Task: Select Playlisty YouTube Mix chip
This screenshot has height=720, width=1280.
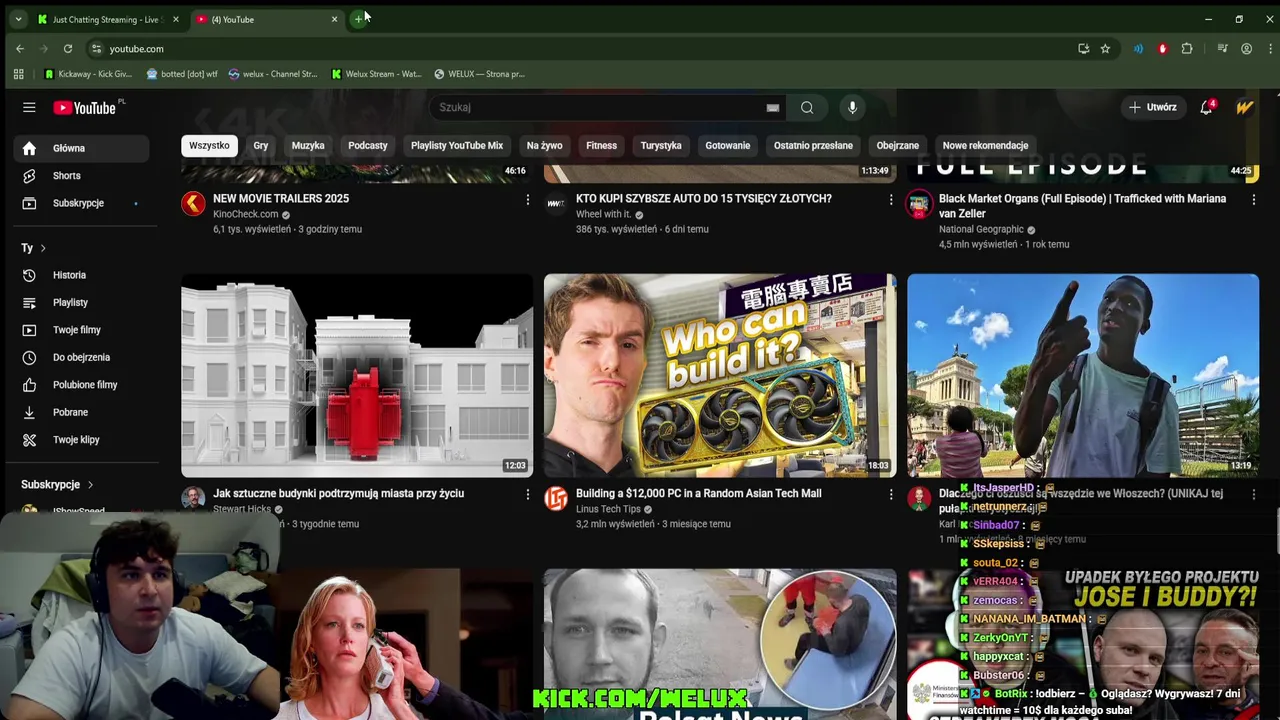Action: [457, 146]
